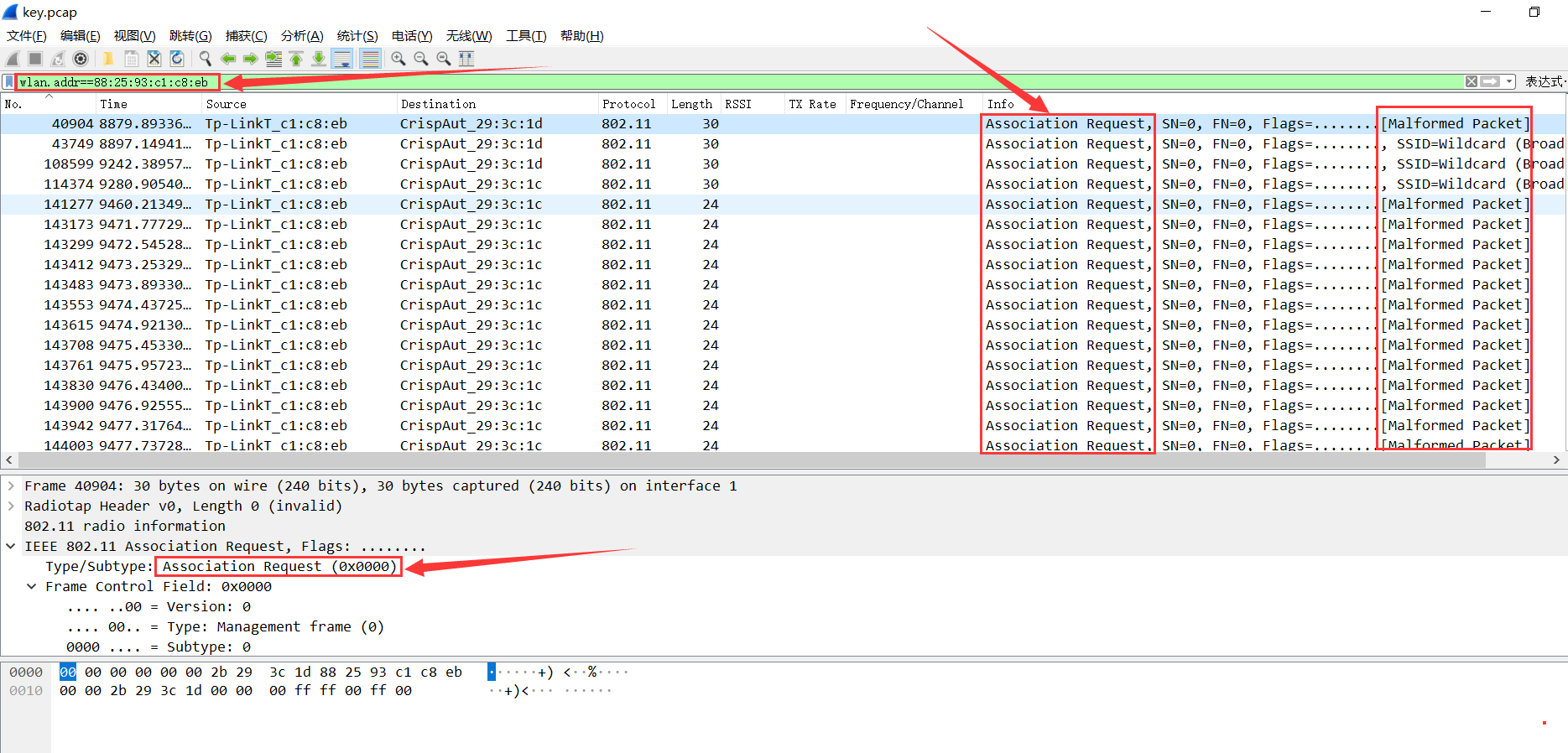Open the display filter history dropdown

point(1509,82)
